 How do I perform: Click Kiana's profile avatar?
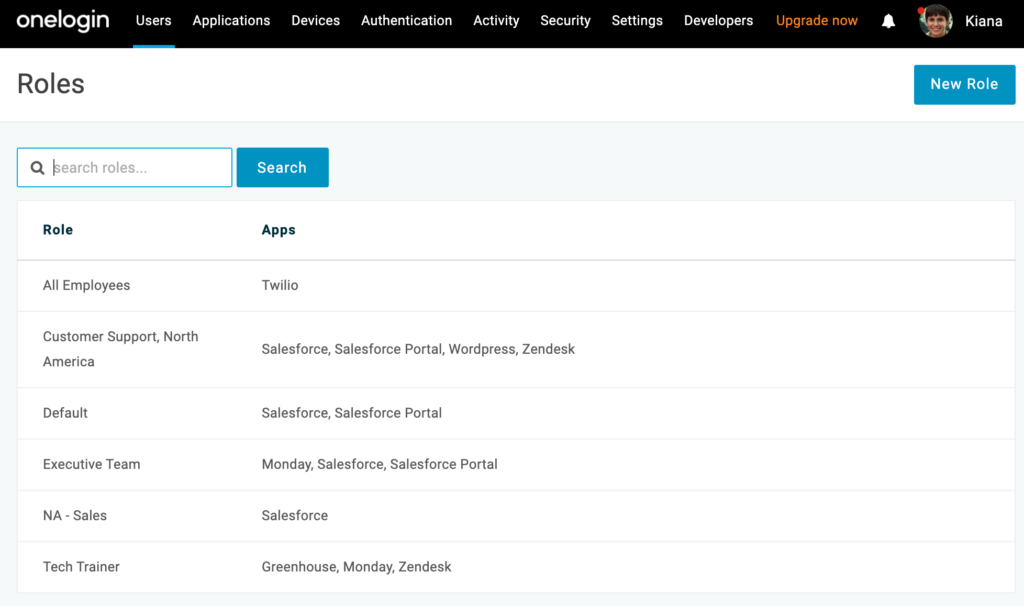(x=934, y=20)
